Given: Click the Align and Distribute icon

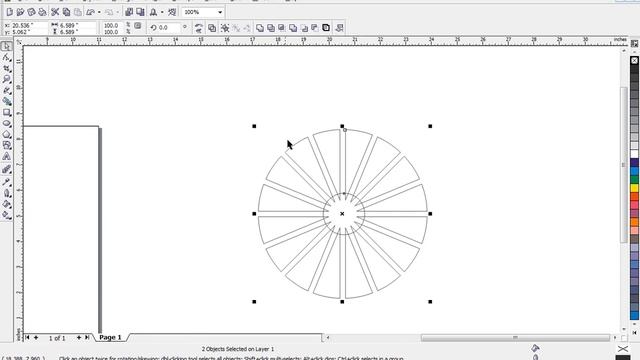Looking at the screenshot, I should 339,28.
